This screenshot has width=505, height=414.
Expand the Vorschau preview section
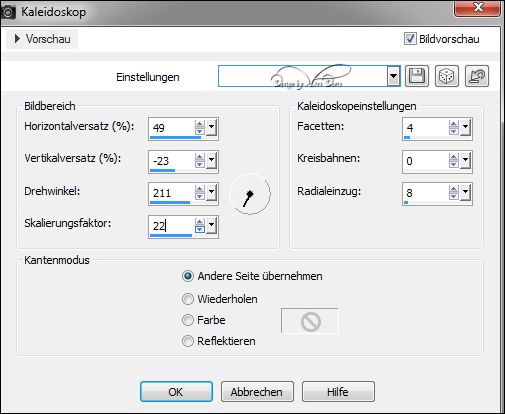click(x=42, y=39)
